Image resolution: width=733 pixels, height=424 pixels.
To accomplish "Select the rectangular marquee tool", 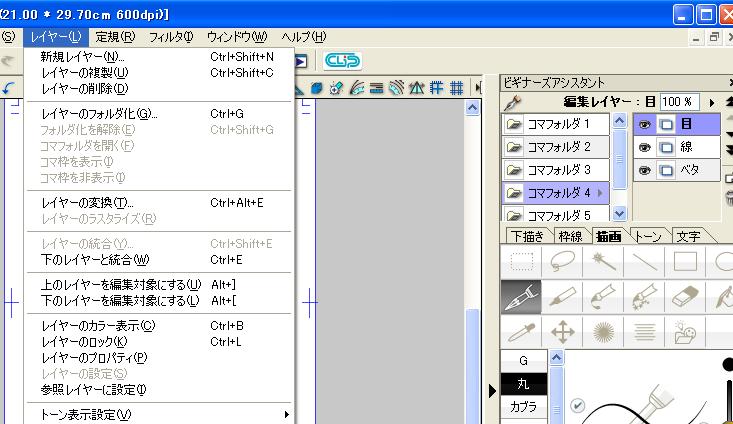I will (x=521, y=263).
